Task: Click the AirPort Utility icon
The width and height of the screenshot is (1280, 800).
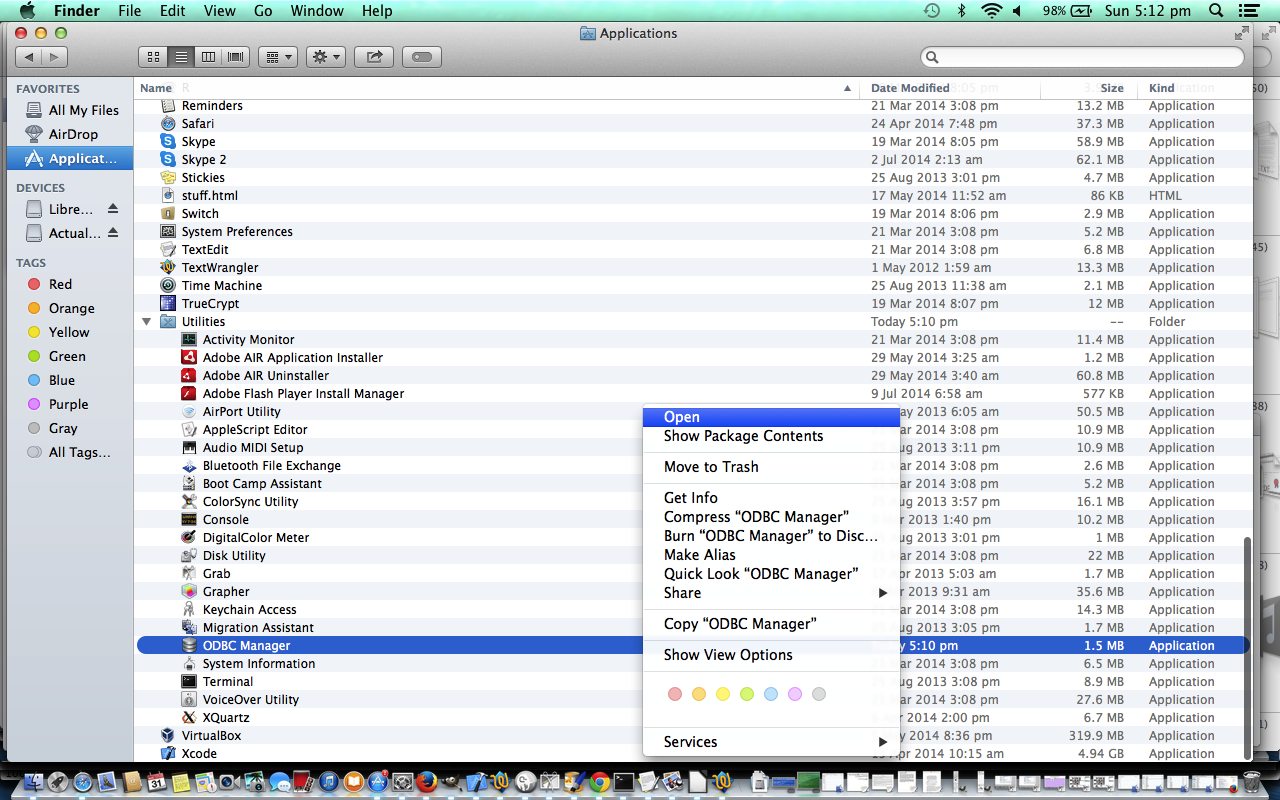Action: coord(189,411)
